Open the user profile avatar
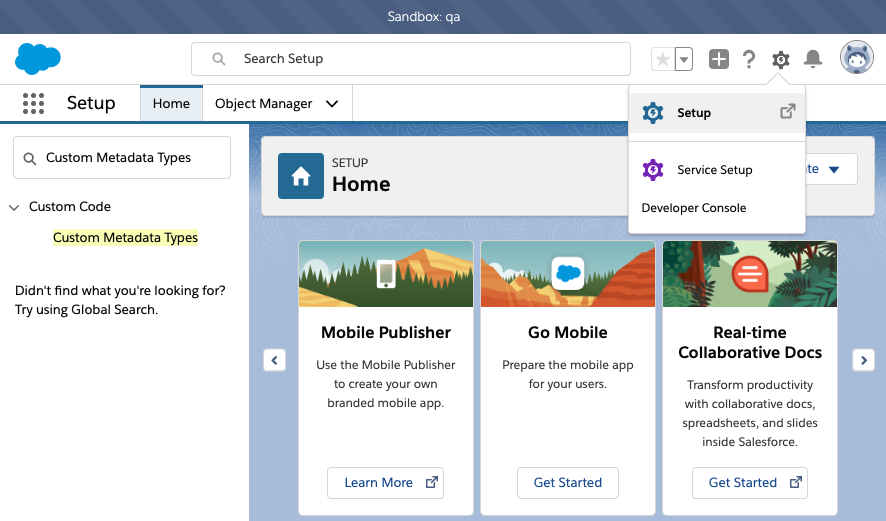The width and height of the screenshot is (886, 521). tap(857, 58)
